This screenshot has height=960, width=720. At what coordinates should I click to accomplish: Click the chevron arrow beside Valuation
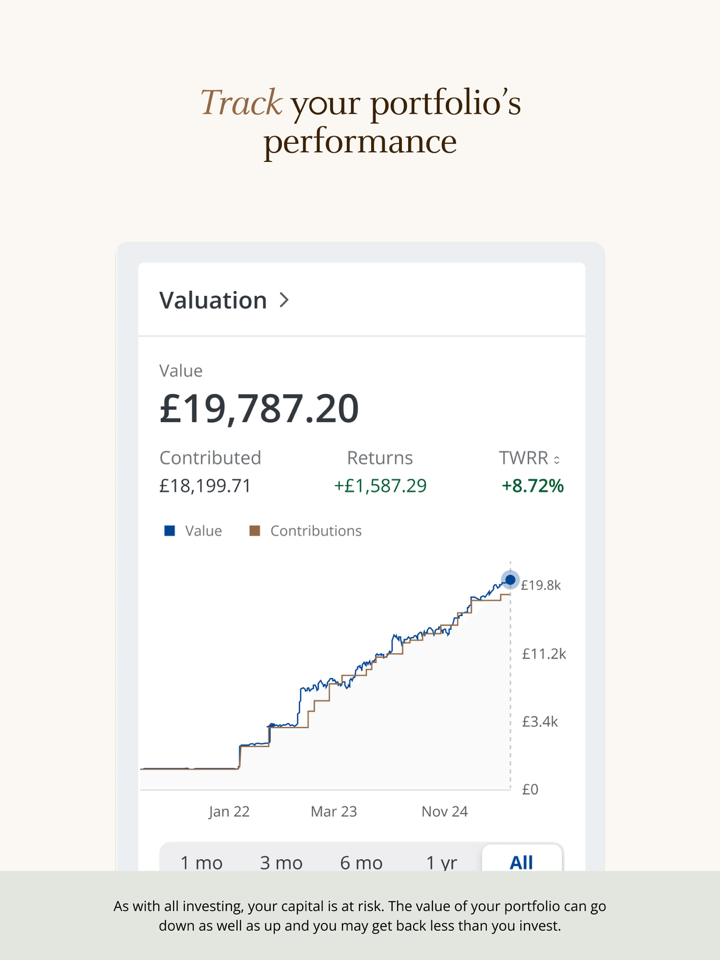(284, 299)
